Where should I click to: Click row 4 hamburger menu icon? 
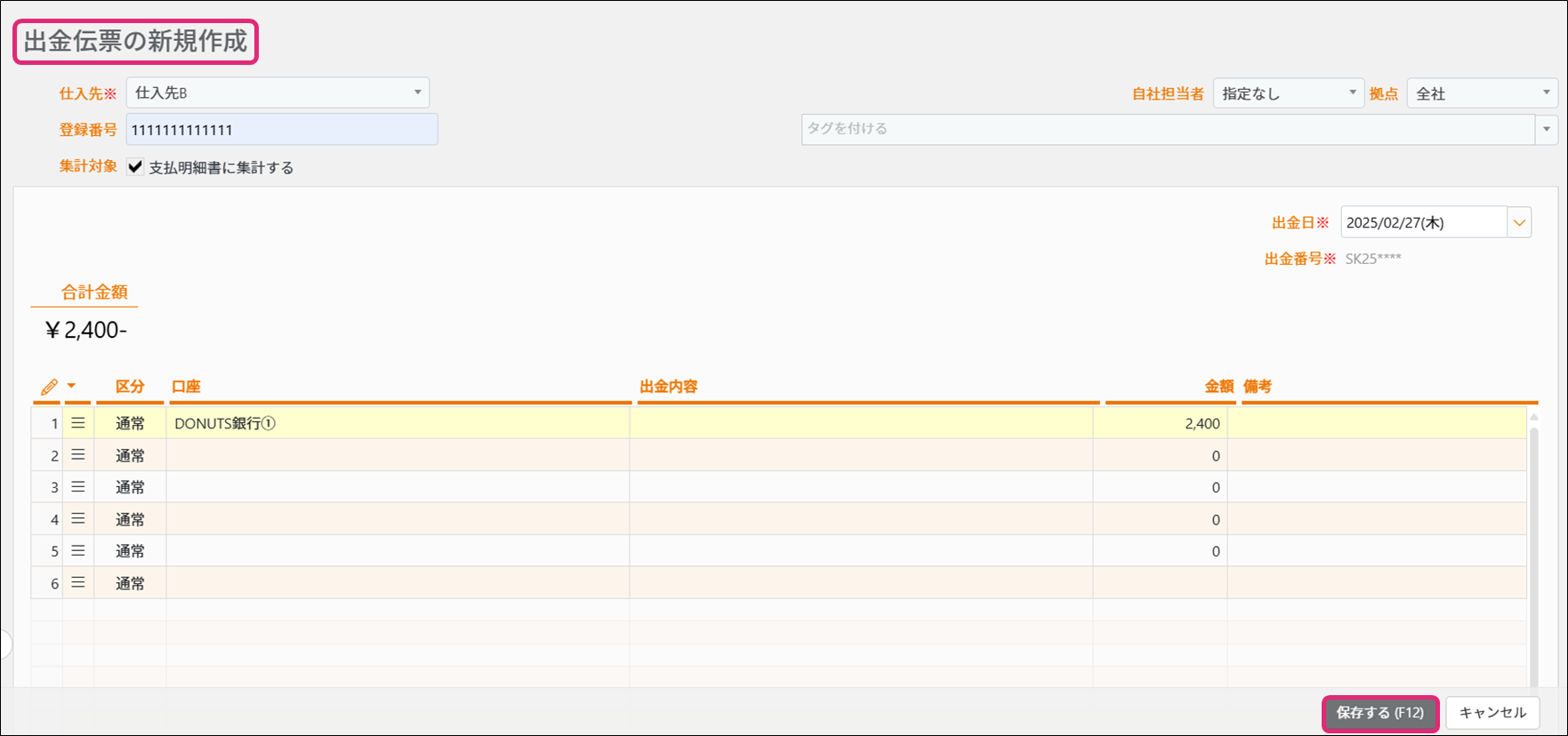coord(78,519)
